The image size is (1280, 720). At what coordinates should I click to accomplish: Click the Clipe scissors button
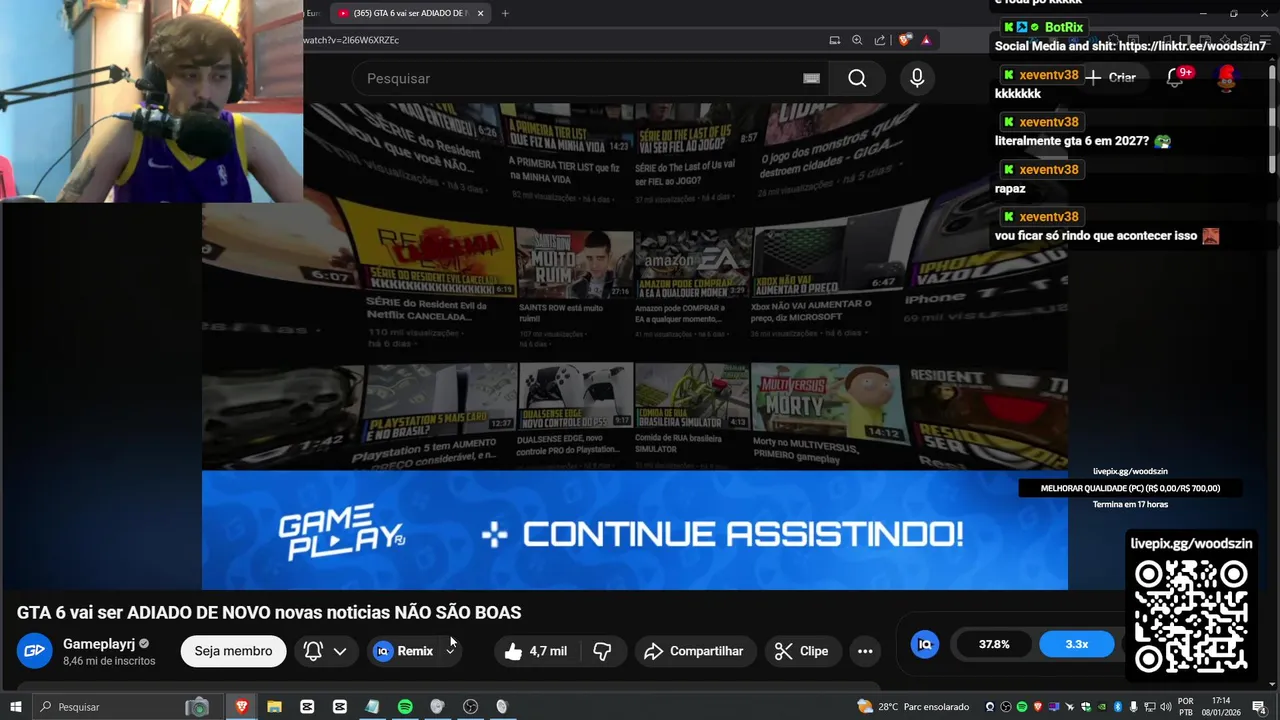tap(803, 651)
